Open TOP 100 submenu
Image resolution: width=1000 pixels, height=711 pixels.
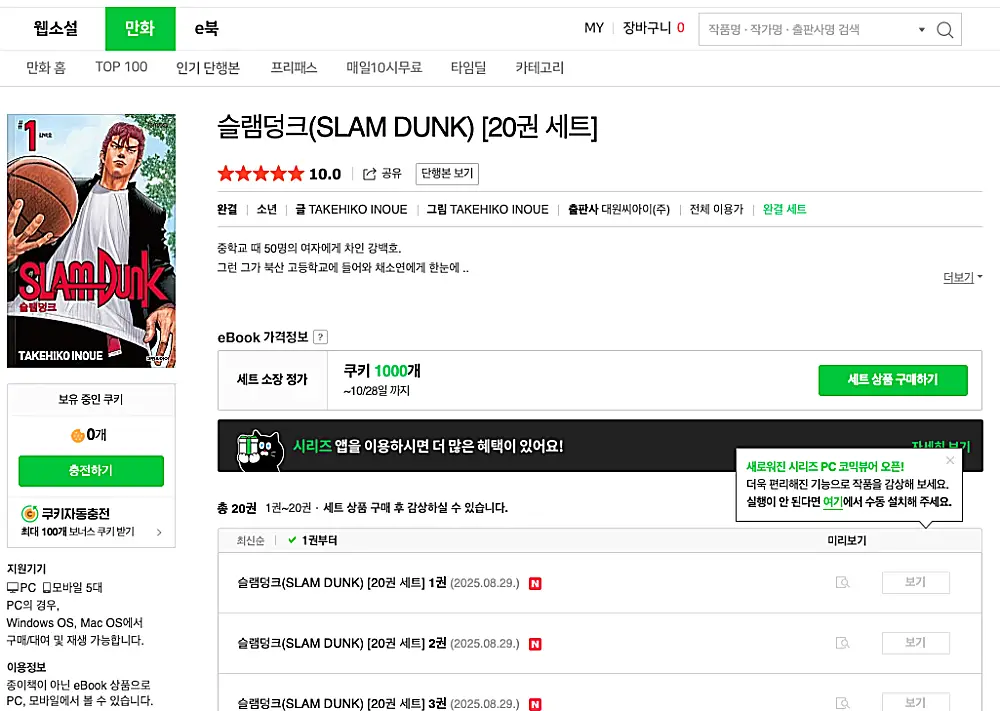pos(121,67)
